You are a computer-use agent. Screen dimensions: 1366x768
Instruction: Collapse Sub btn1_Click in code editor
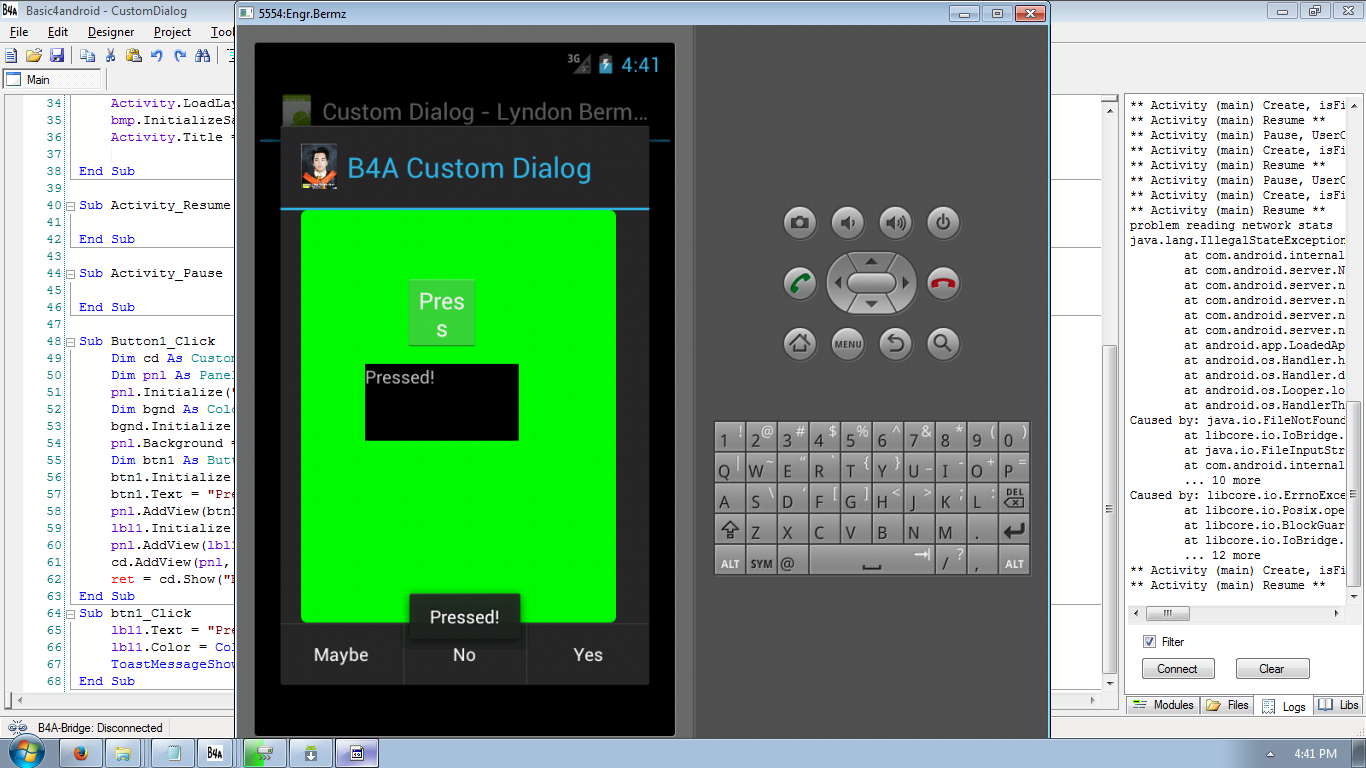click(x=70, y=613)
